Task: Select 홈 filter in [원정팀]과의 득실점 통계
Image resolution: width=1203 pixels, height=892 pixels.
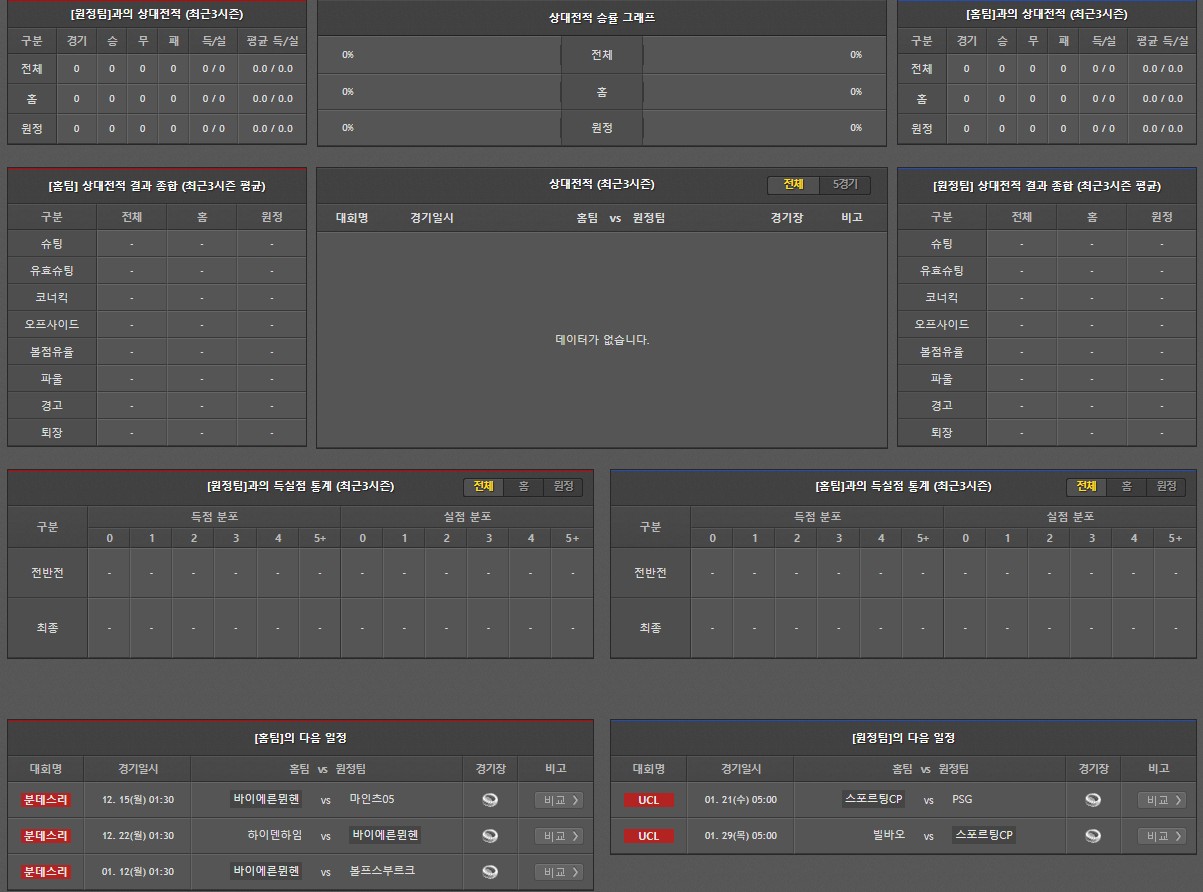Action: click(523, 486)
